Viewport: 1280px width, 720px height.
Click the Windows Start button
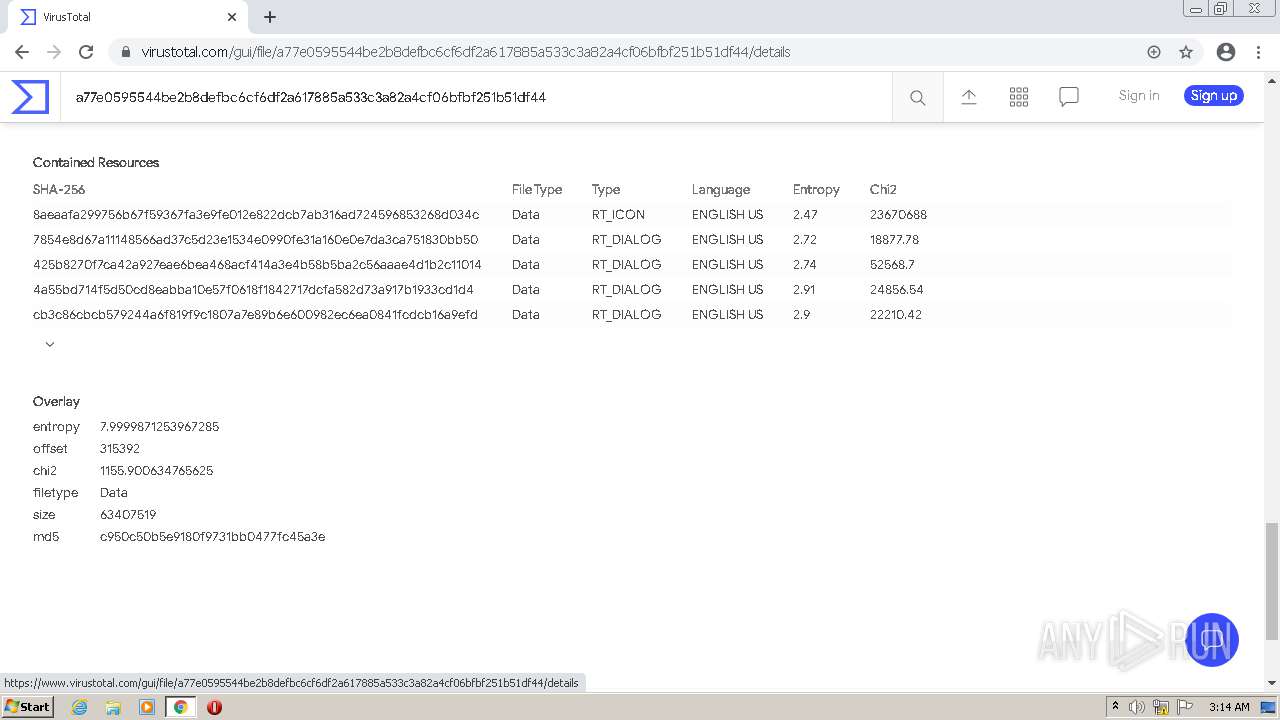(28, 707)
